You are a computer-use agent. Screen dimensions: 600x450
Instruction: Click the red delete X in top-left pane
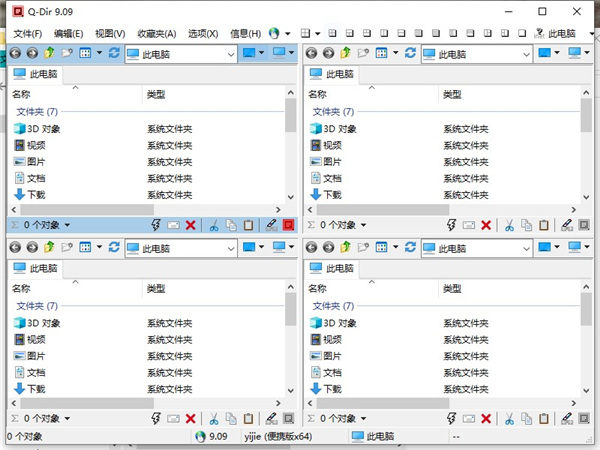point(190,226)
